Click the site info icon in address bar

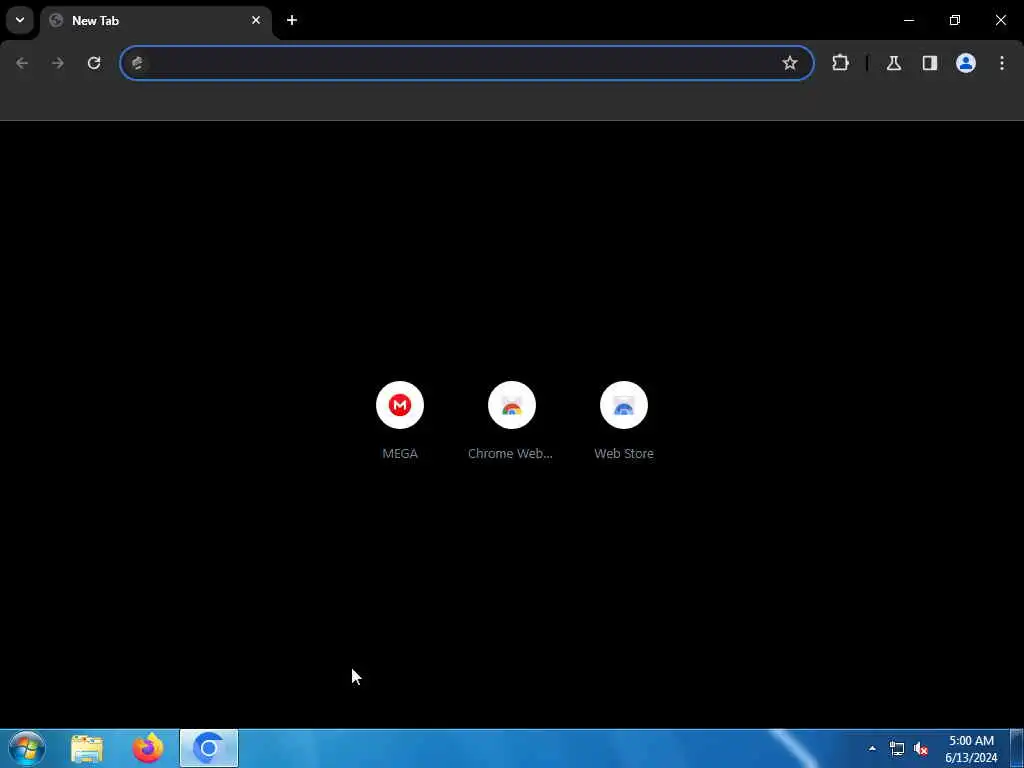[x=137, y=63]
